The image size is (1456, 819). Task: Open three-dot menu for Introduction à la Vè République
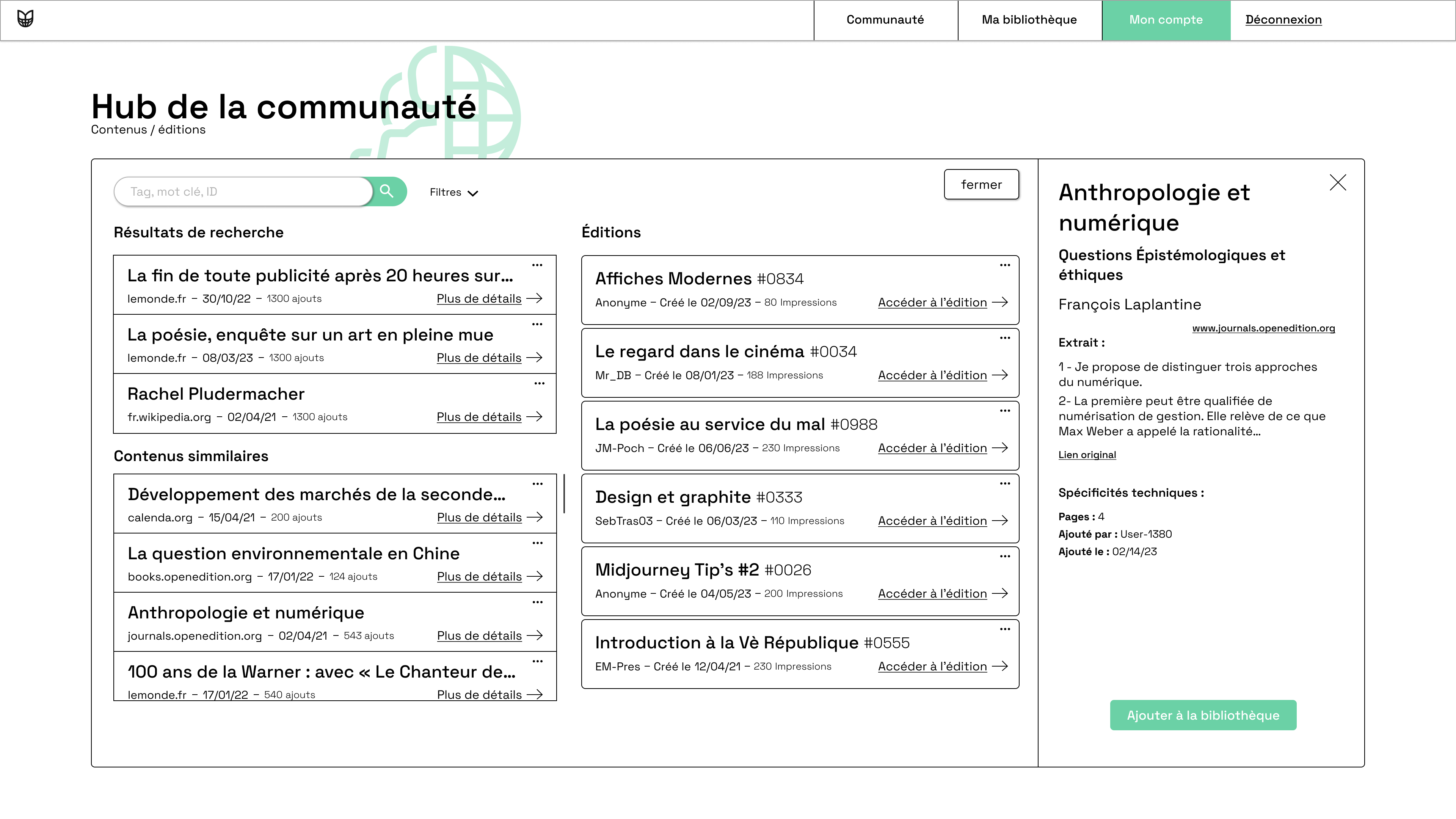click(1004, 629)
